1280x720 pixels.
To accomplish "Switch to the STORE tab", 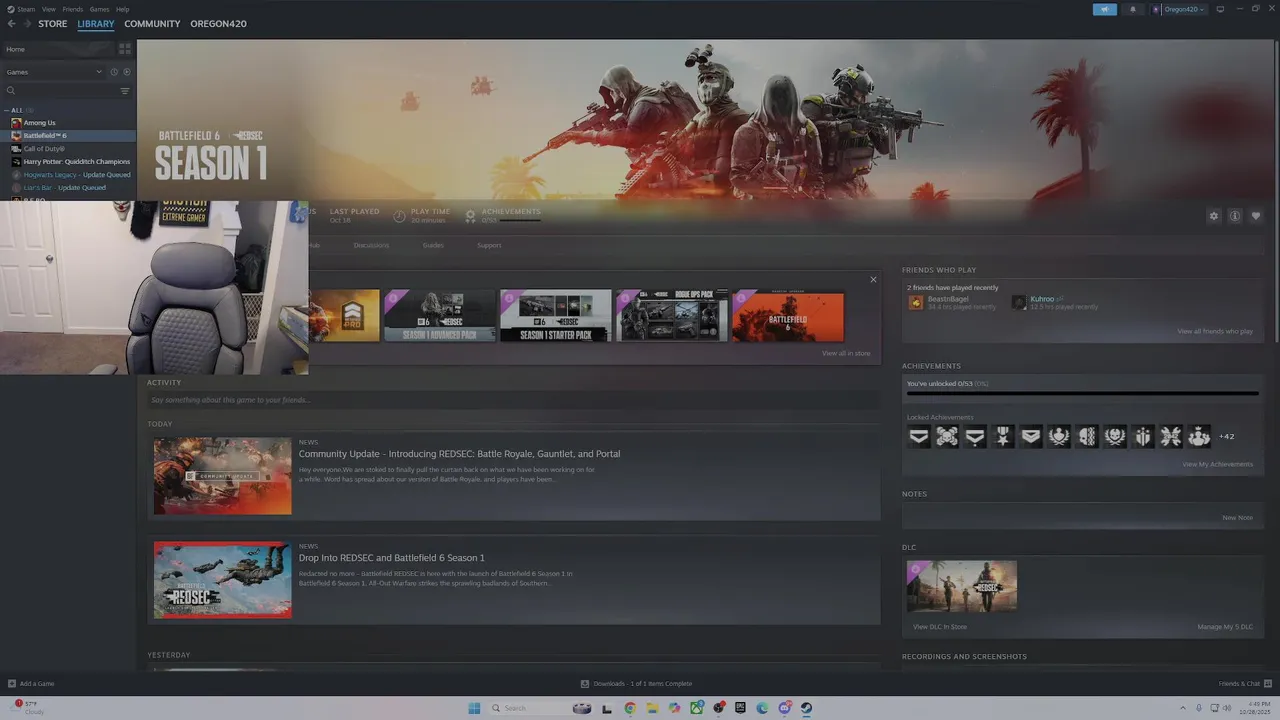I will 53,24.
